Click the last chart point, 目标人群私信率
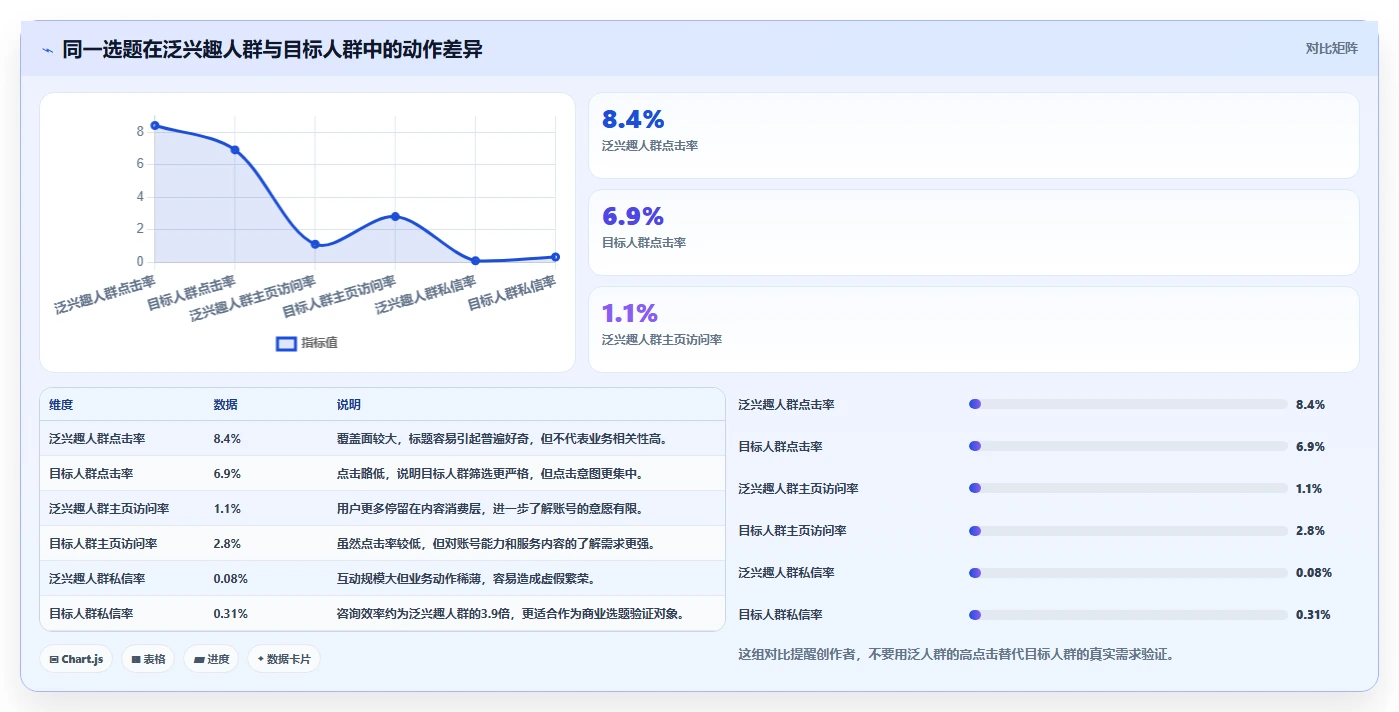This screenshot has width=1399, height=712. tap(555, 257)
